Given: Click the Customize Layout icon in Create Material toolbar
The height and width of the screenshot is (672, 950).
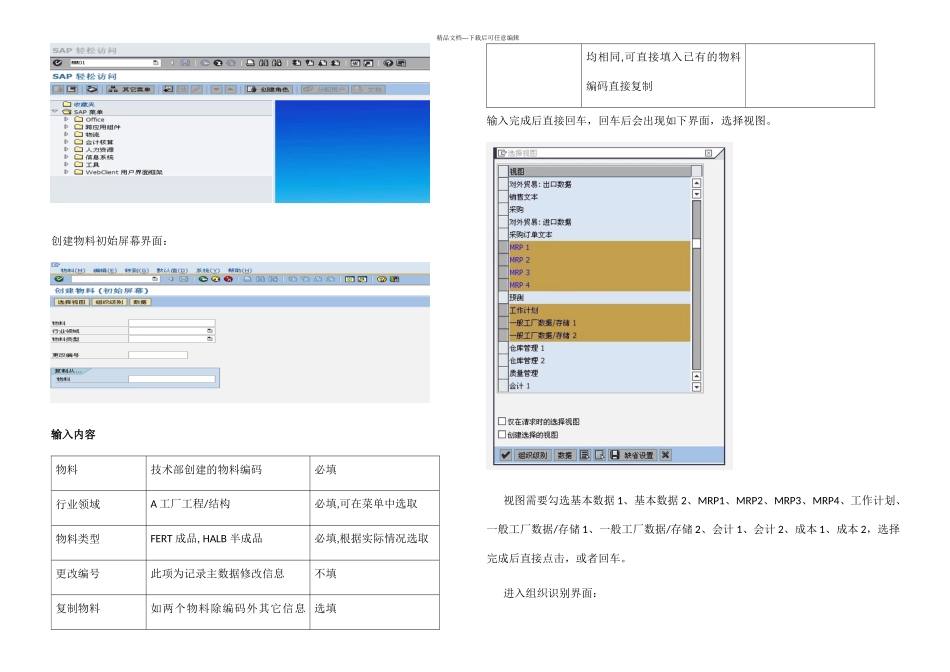Looking at the screenshot, I should [x=394, y=279].
